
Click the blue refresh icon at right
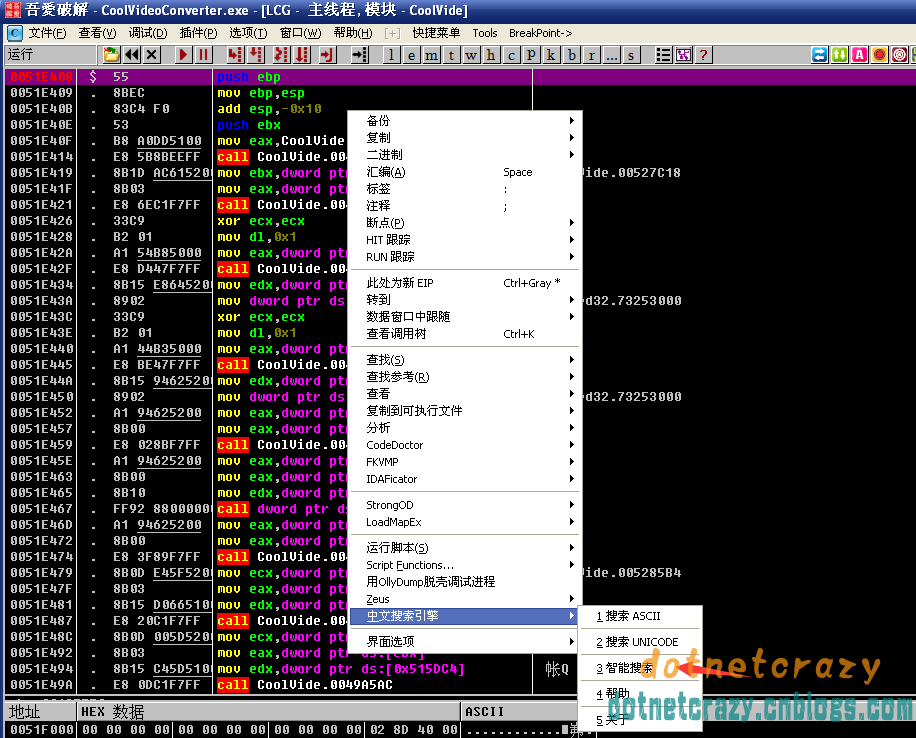coord(820,55)
